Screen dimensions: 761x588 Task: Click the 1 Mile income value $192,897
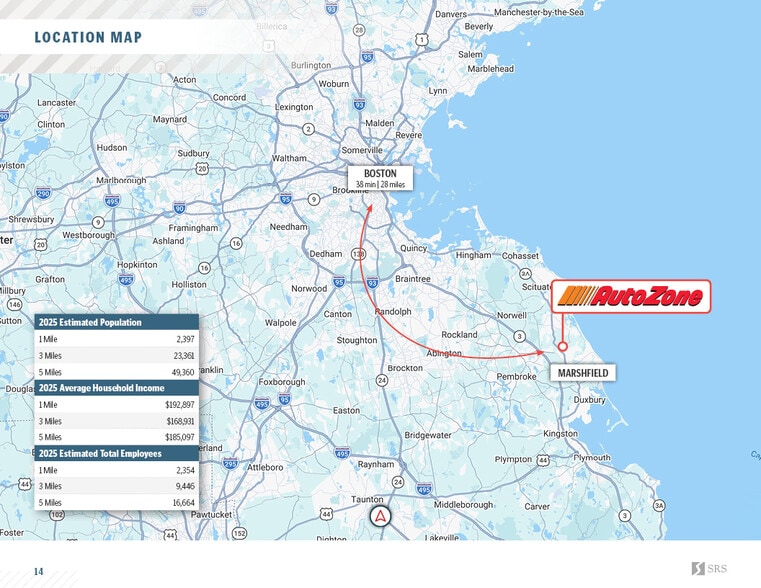click(x=180, y=405)
